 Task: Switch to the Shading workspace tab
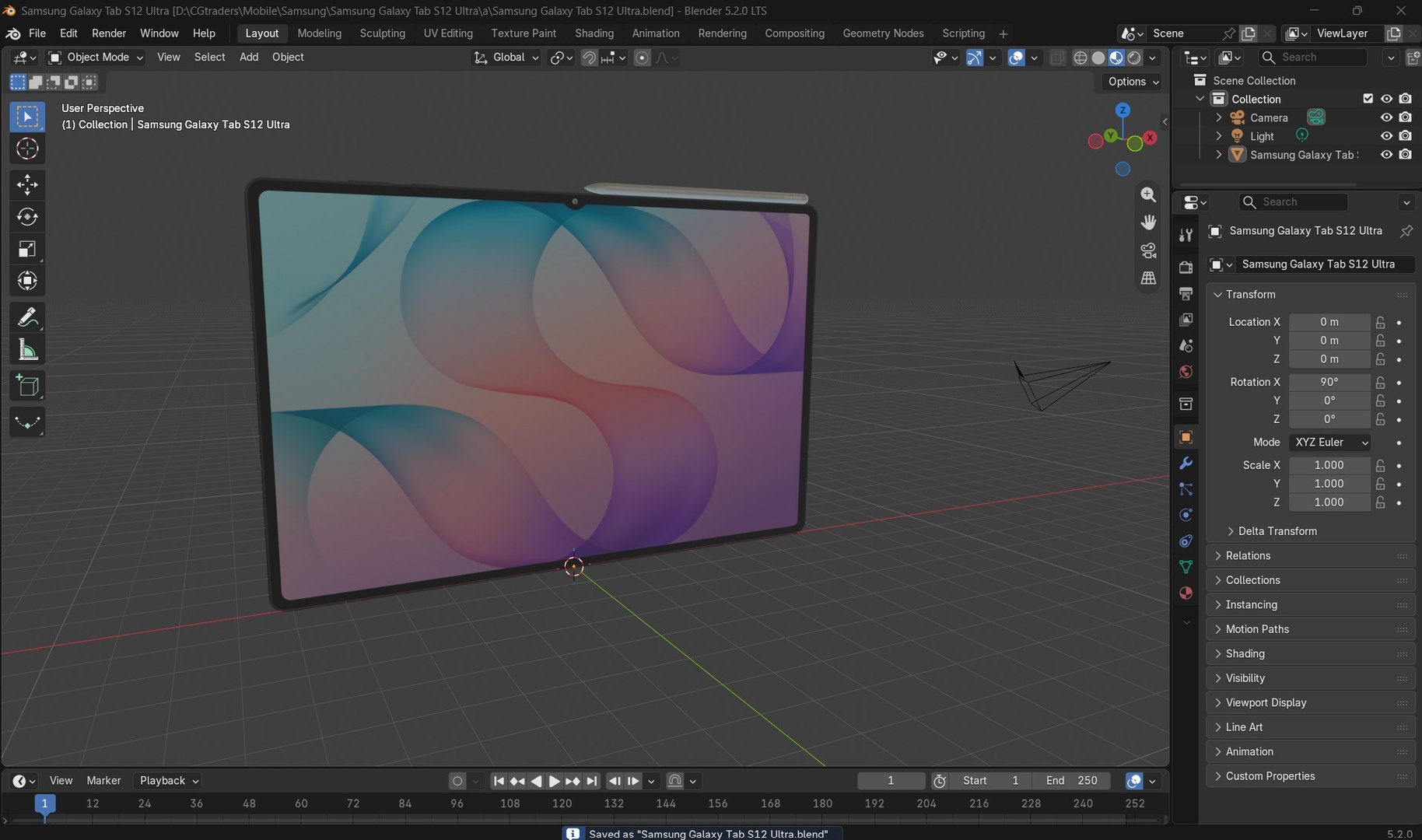point(594,33)
